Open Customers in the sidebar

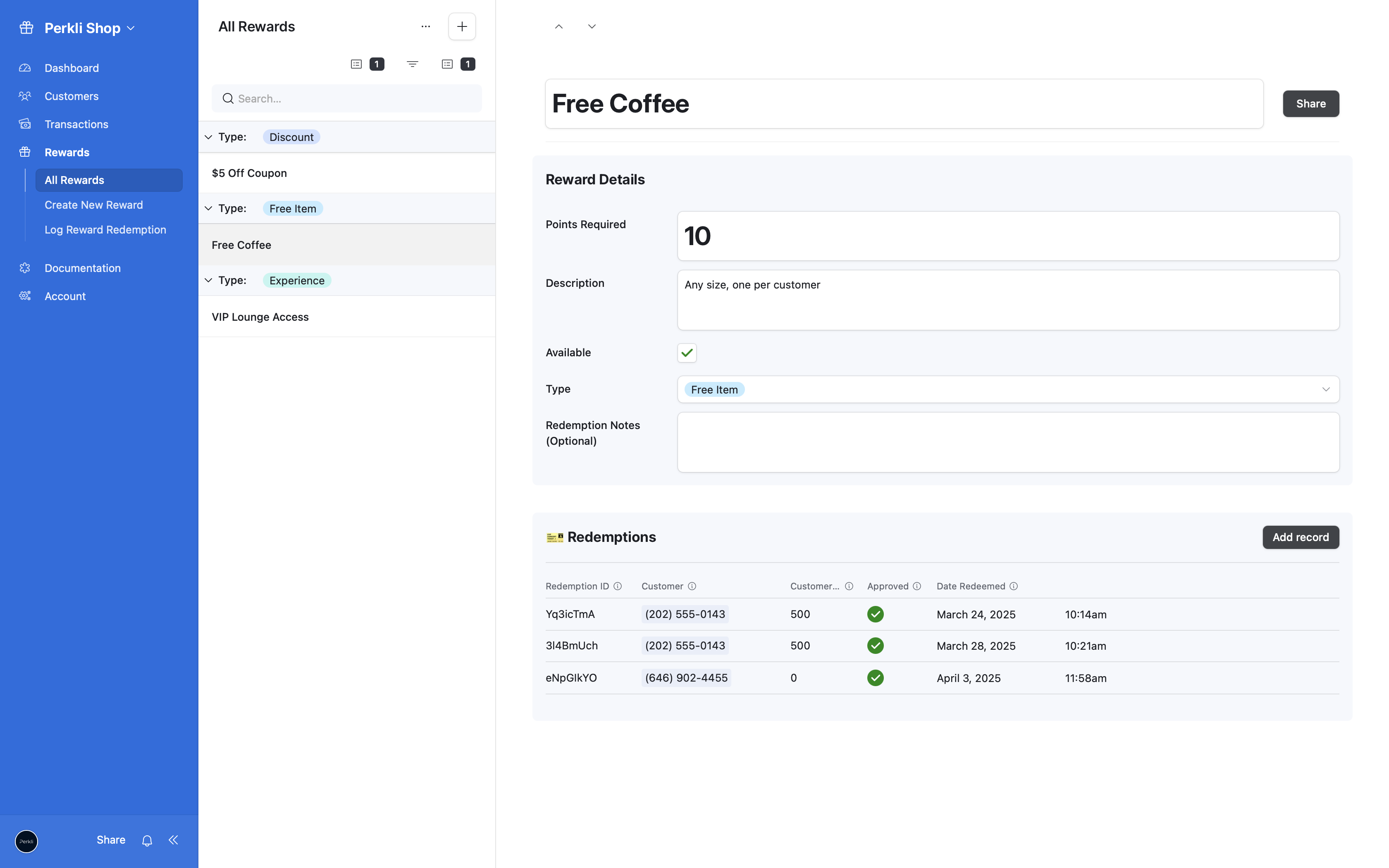(x=72, y=96)
